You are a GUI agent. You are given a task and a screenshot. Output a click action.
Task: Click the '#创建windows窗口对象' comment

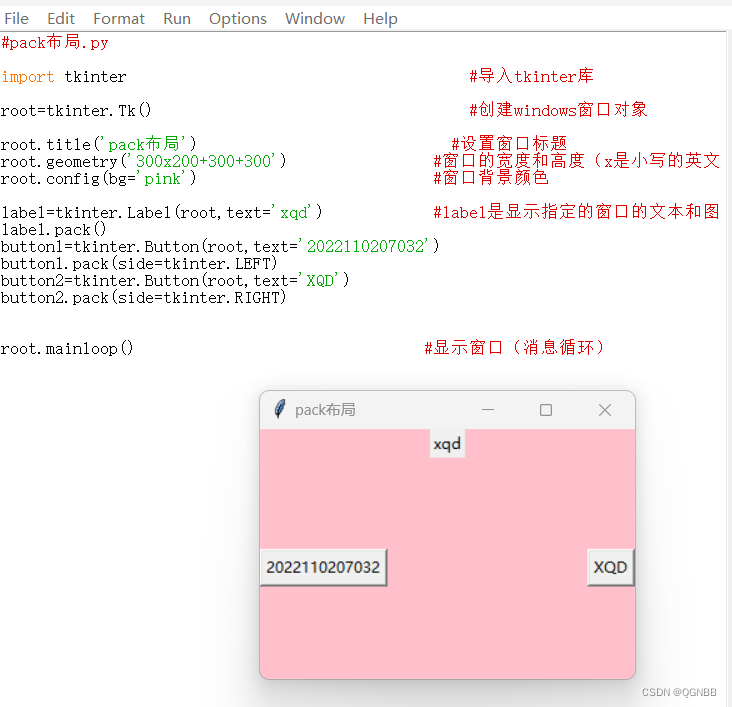click(x=558, y=110)
